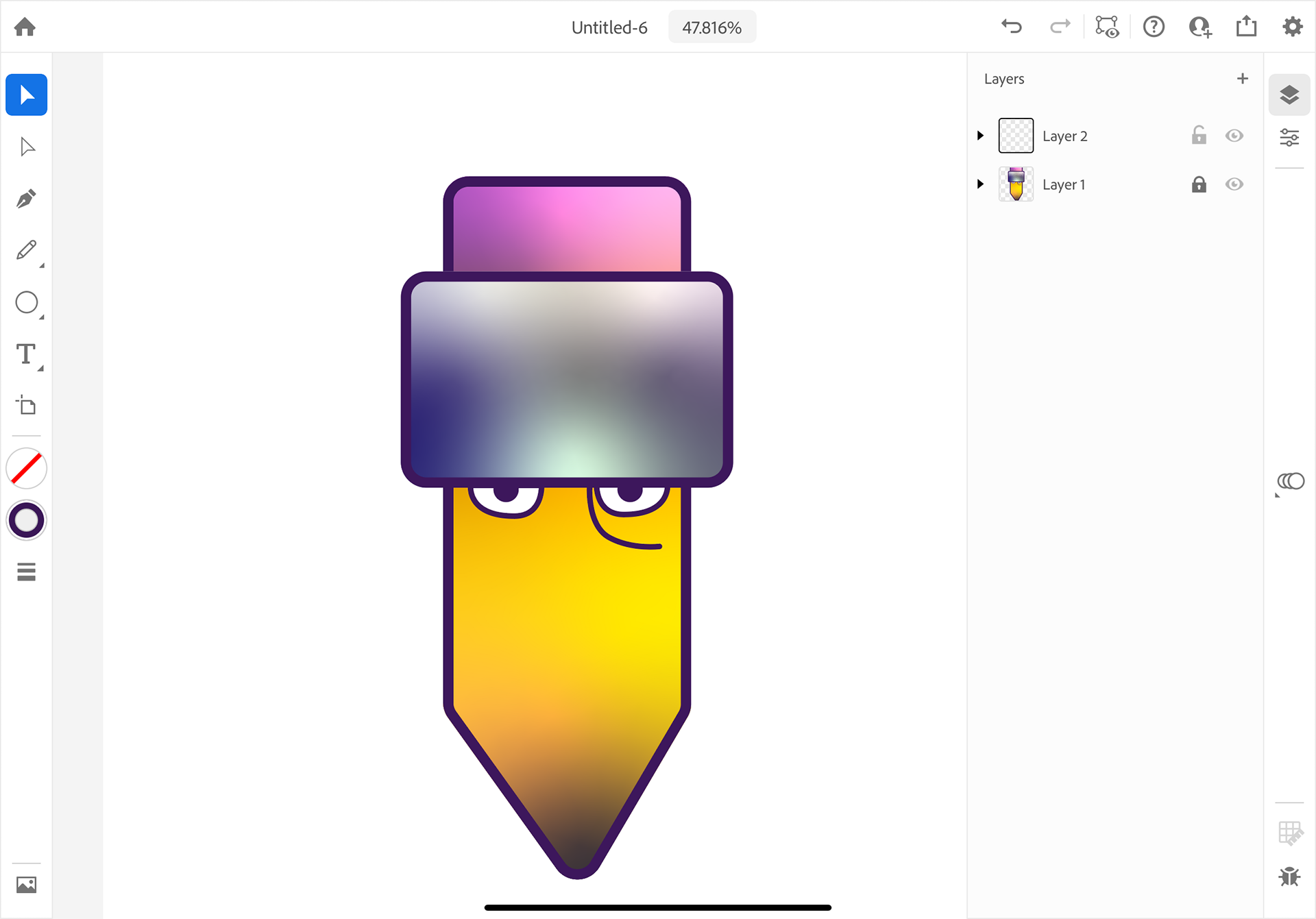This screenshot has width=1316, height=919.
Task: Select the Type tool
Action: pyautogui.click(x=26, y=354)
